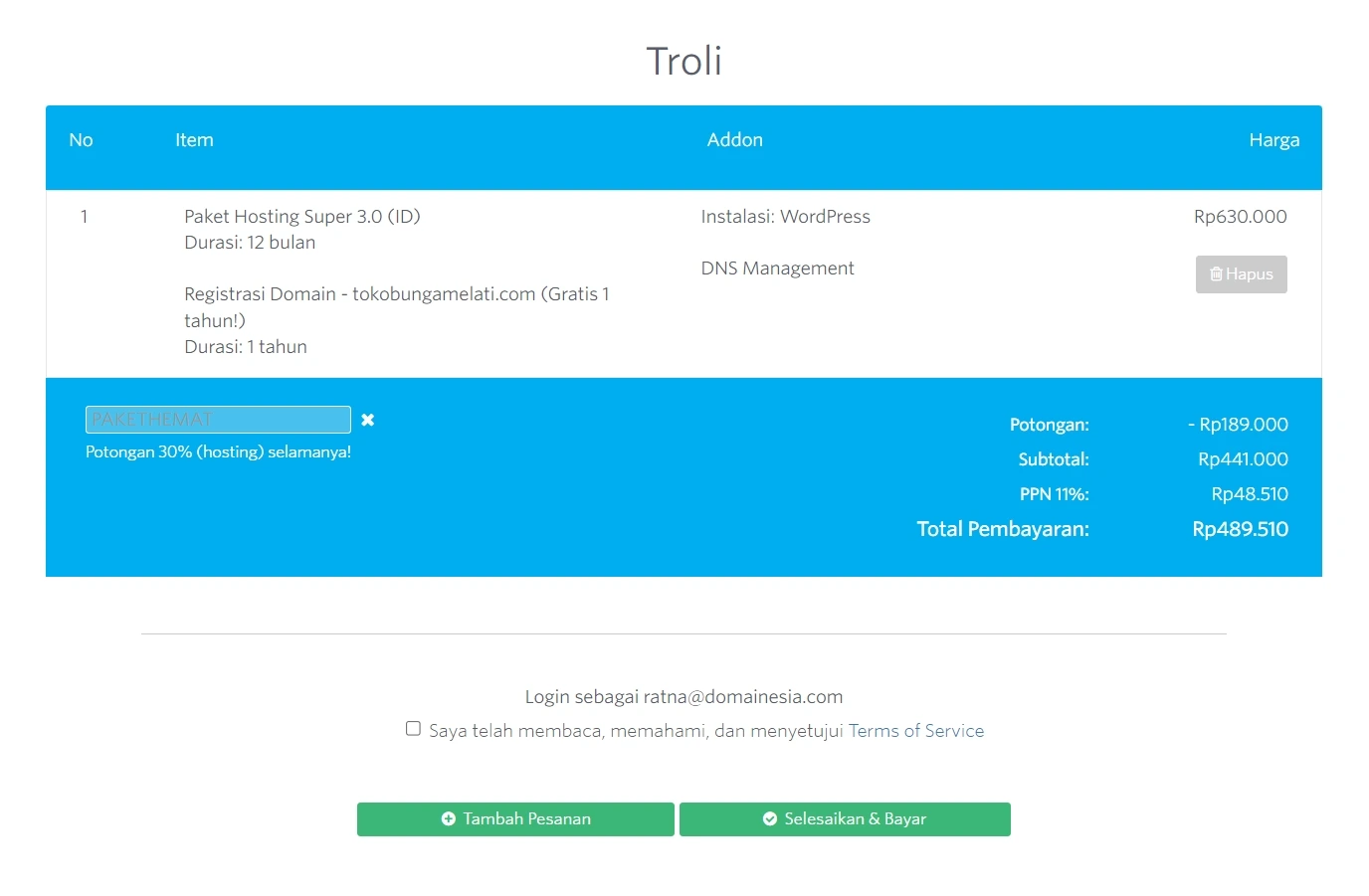Viewport: 1369px width, 896px height.
Task: Click the Troli page heading
Action: pyautogui.click(x=684, y=61)
